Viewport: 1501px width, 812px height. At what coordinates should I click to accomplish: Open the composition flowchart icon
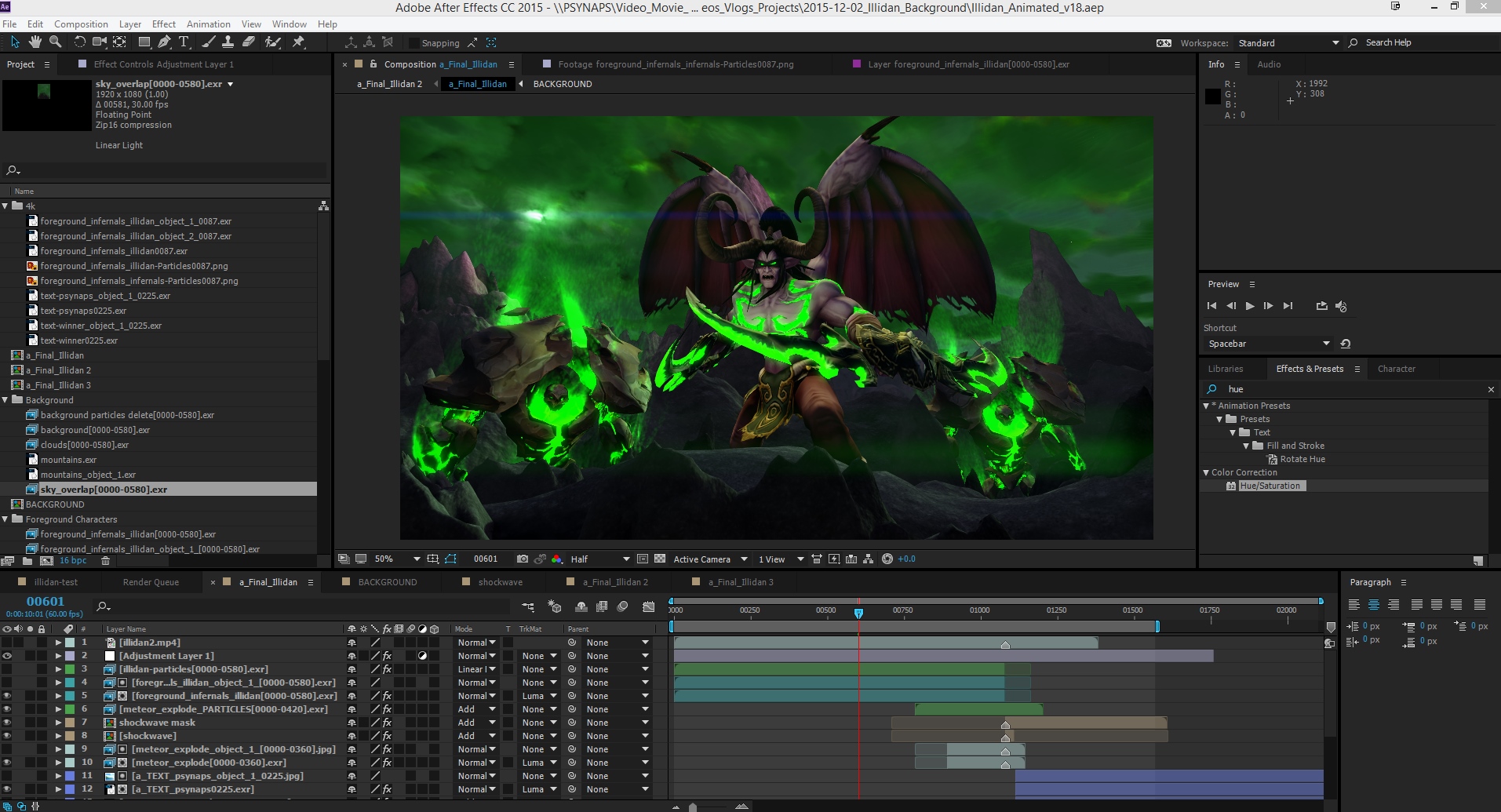click(868, 559)
